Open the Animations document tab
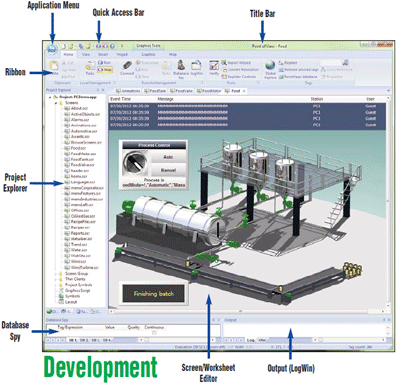This screenshot has height=385, width=400. (x=128, y=91)
